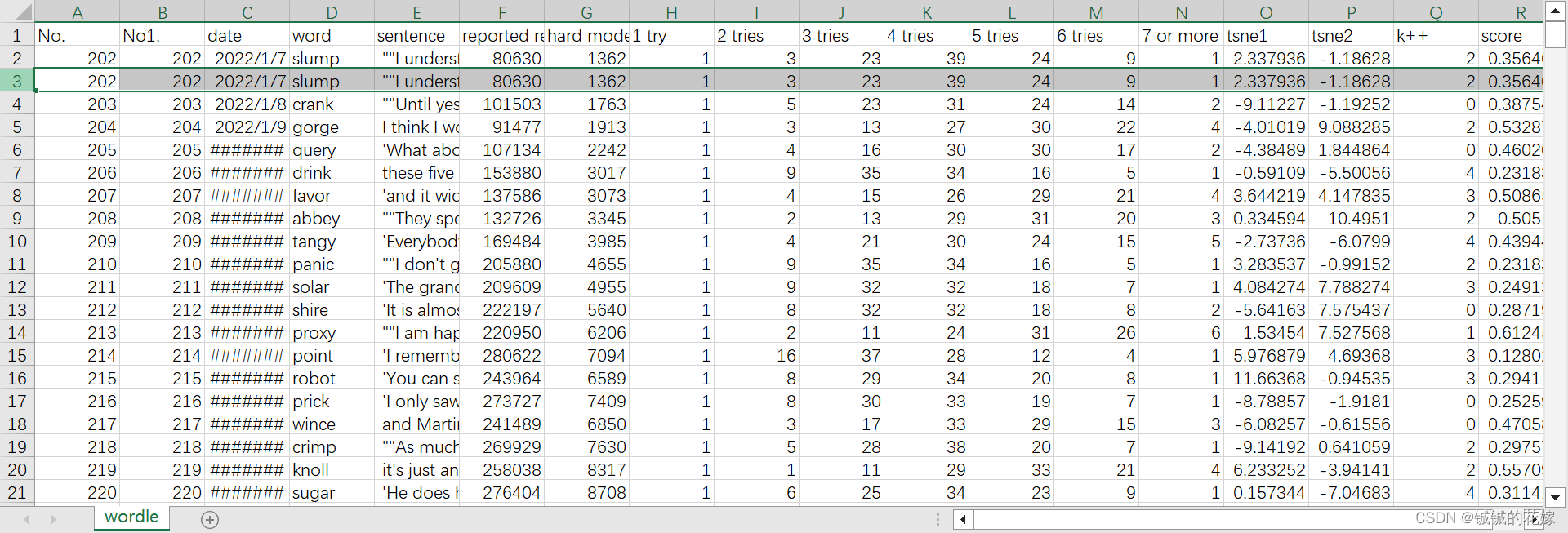
Task: Click the 'No1.' header cell
Action: pyautogui.click(x=163, y=35)
